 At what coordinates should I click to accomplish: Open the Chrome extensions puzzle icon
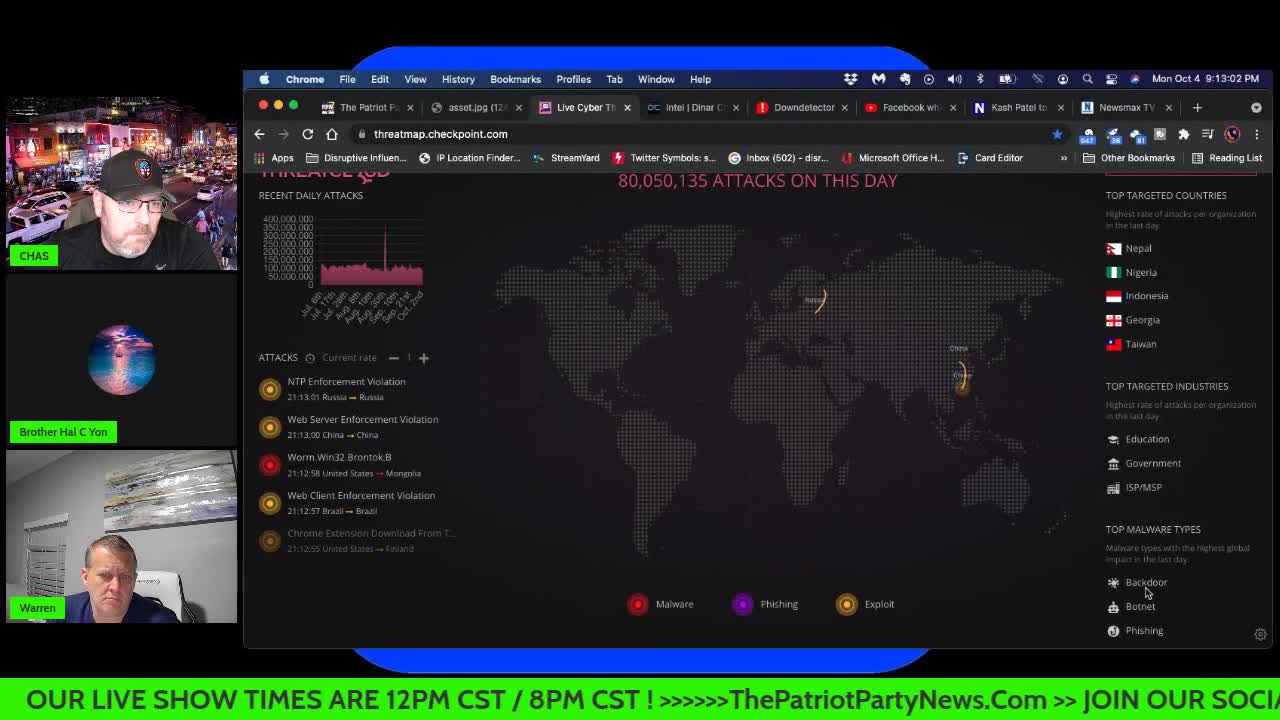pyautogui.click(x=1184, y=134)
